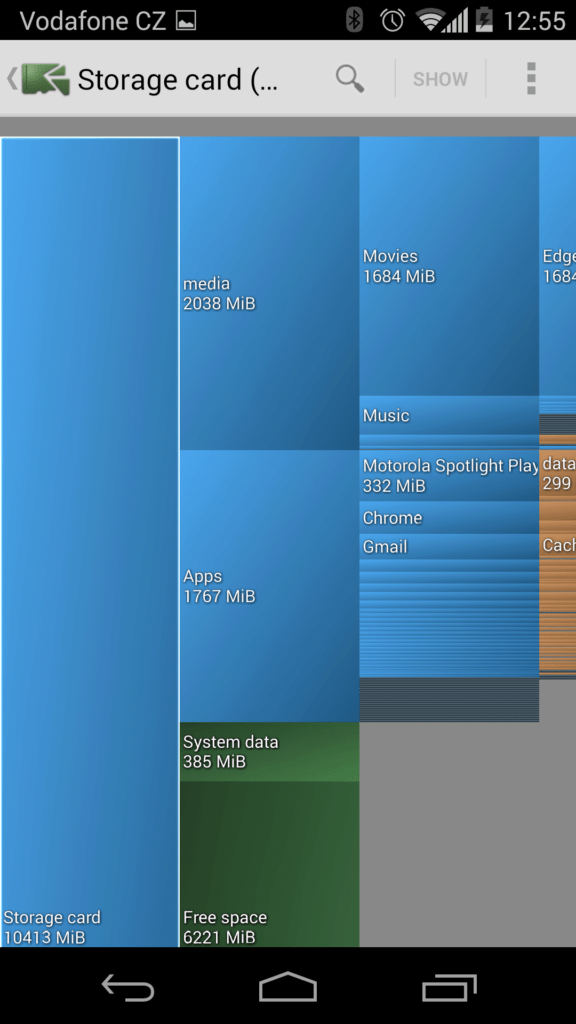The width and height of the screenshot is (576, 1024).
Task: Tap the back chevron beside app icon
Action: point(12,79)
